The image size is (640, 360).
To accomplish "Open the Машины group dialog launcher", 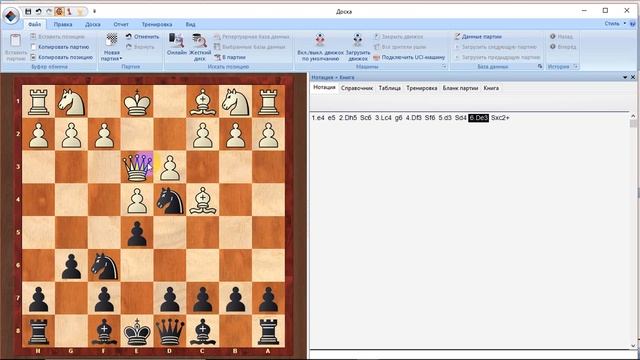I will pos(444,67).
